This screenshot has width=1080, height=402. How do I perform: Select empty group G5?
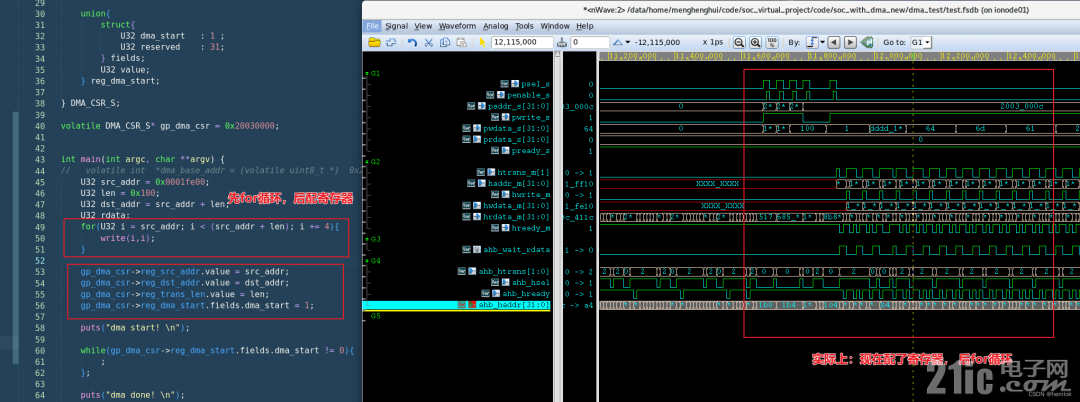(375, 316)
